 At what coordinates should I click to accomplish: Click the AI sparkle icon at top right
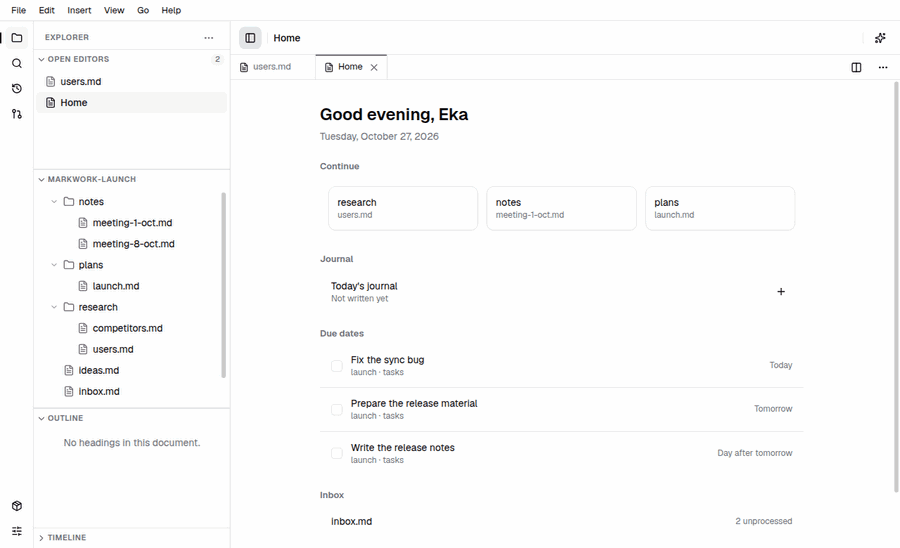880,38
